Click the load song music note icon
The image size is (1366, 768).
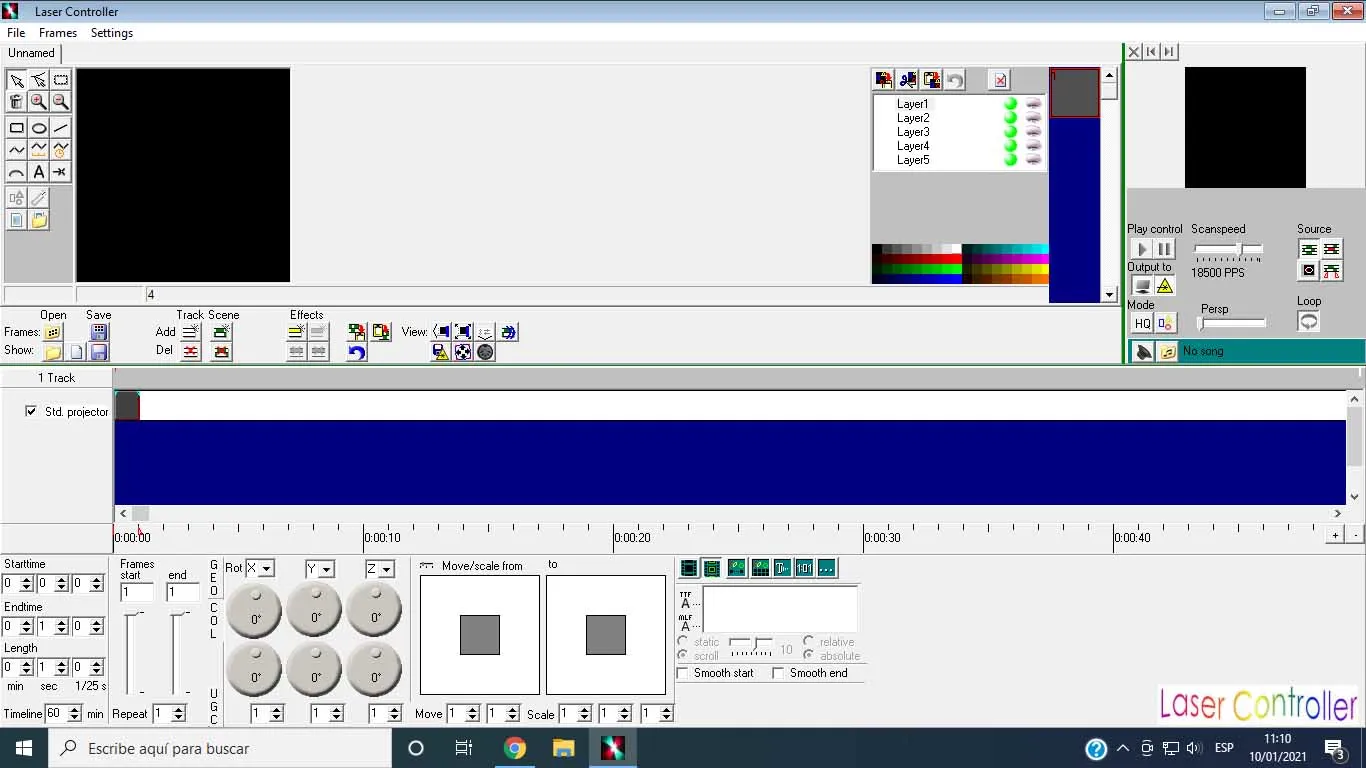[x=1166, y=352]
